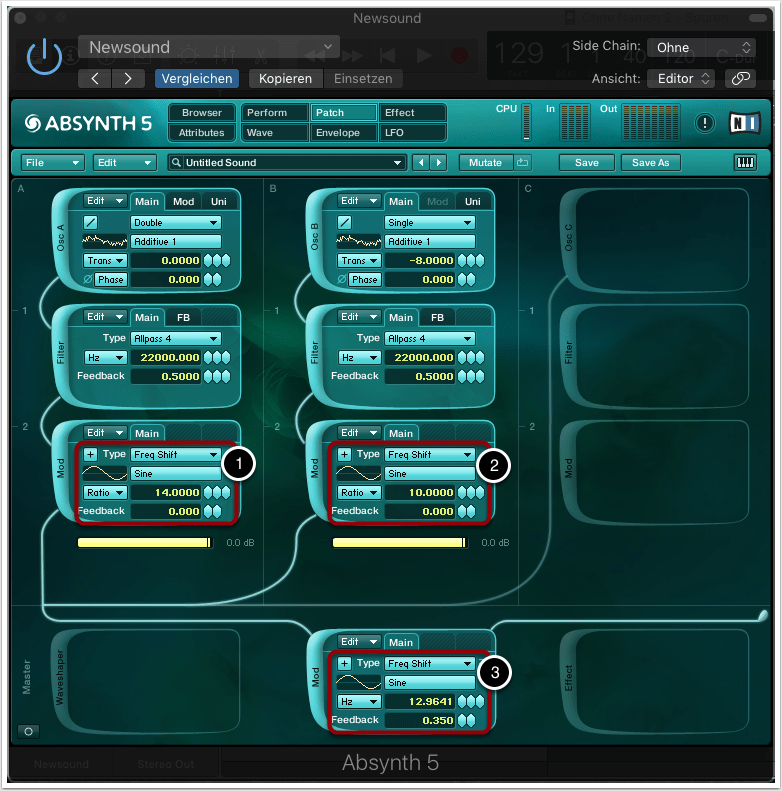Viewport: 782px width, 791px height.
Task: Click the plus icon in Mod A
Action: click(x=90, y=455)
